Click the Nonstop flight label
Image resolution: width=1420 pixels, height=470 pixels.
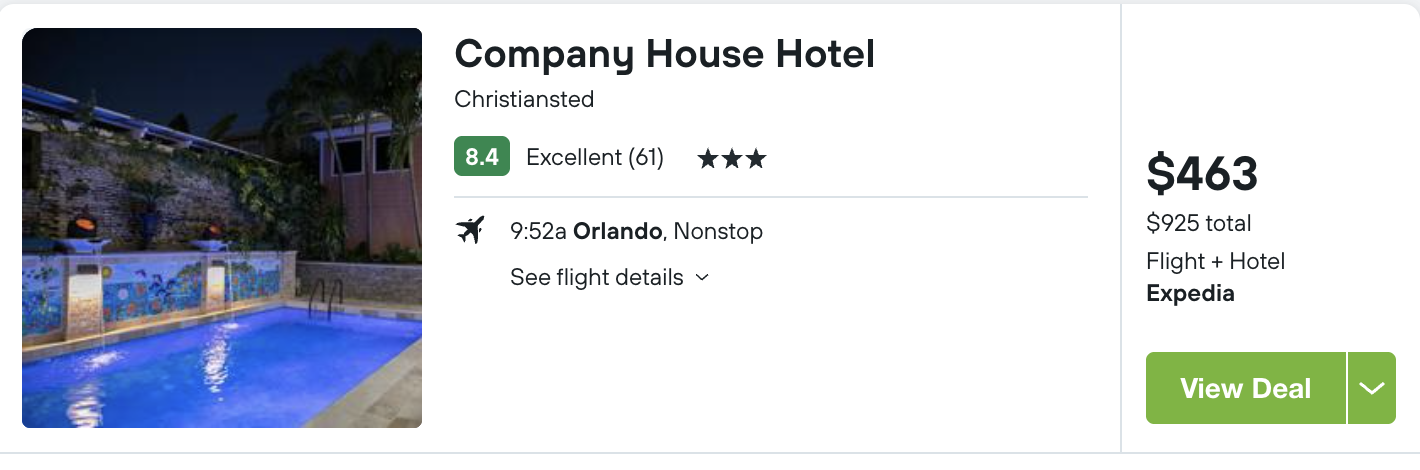click(x=718, y=232)
